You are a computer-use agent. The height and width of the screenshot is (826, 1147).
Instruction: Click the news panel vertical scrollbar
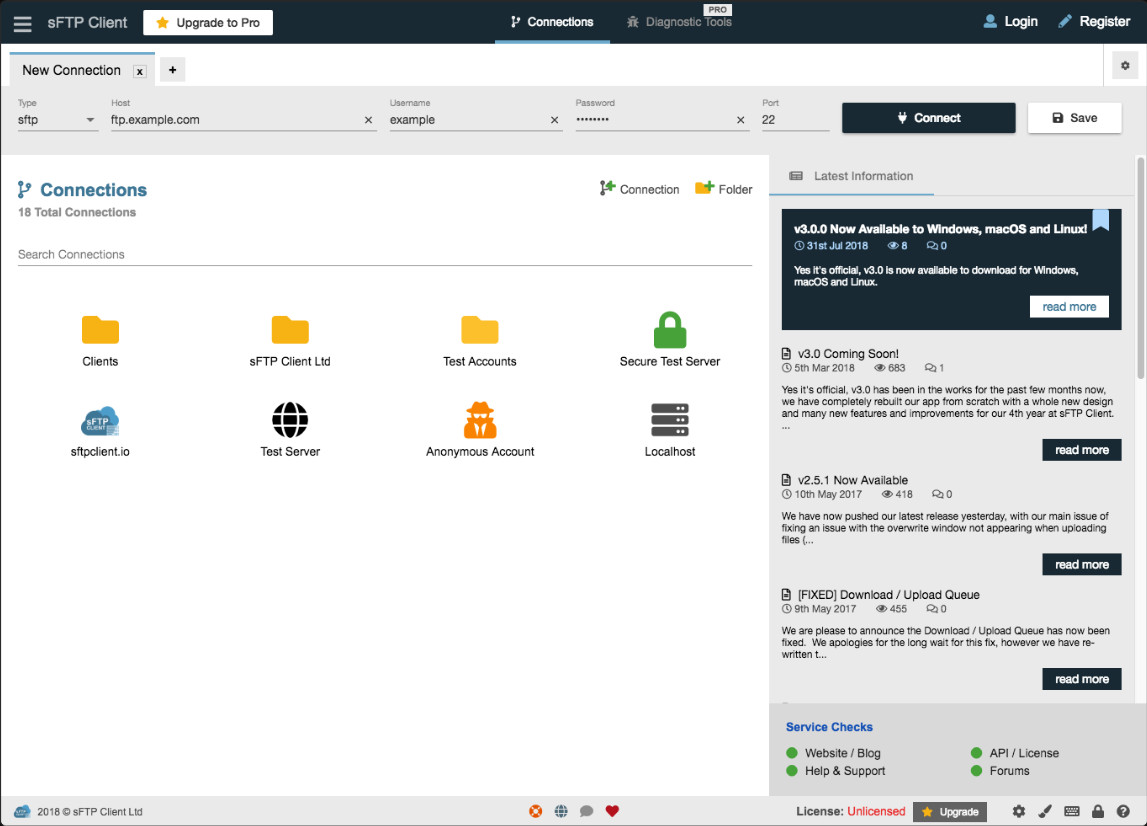[1140, 268]
